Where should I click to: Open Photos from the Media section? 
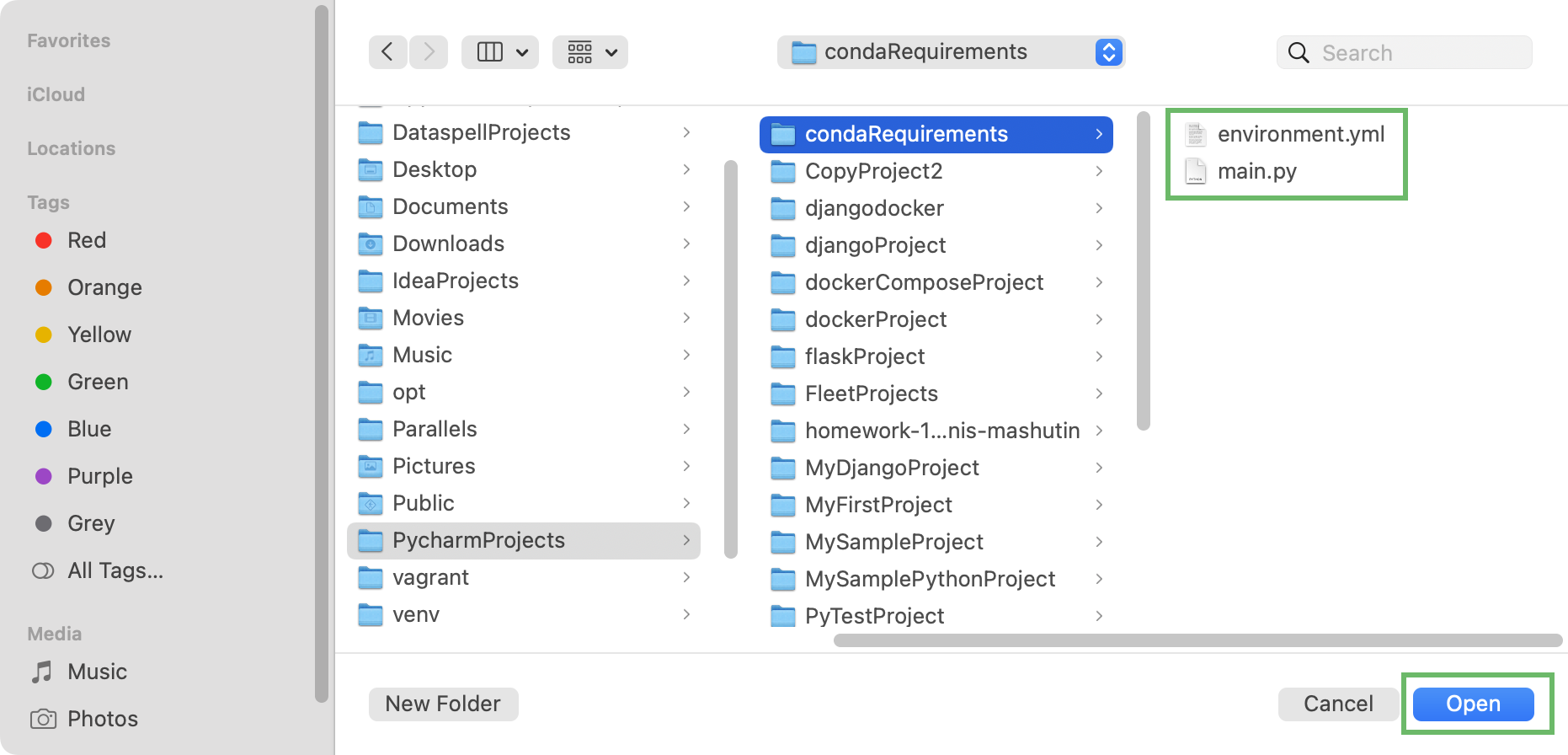103,719
